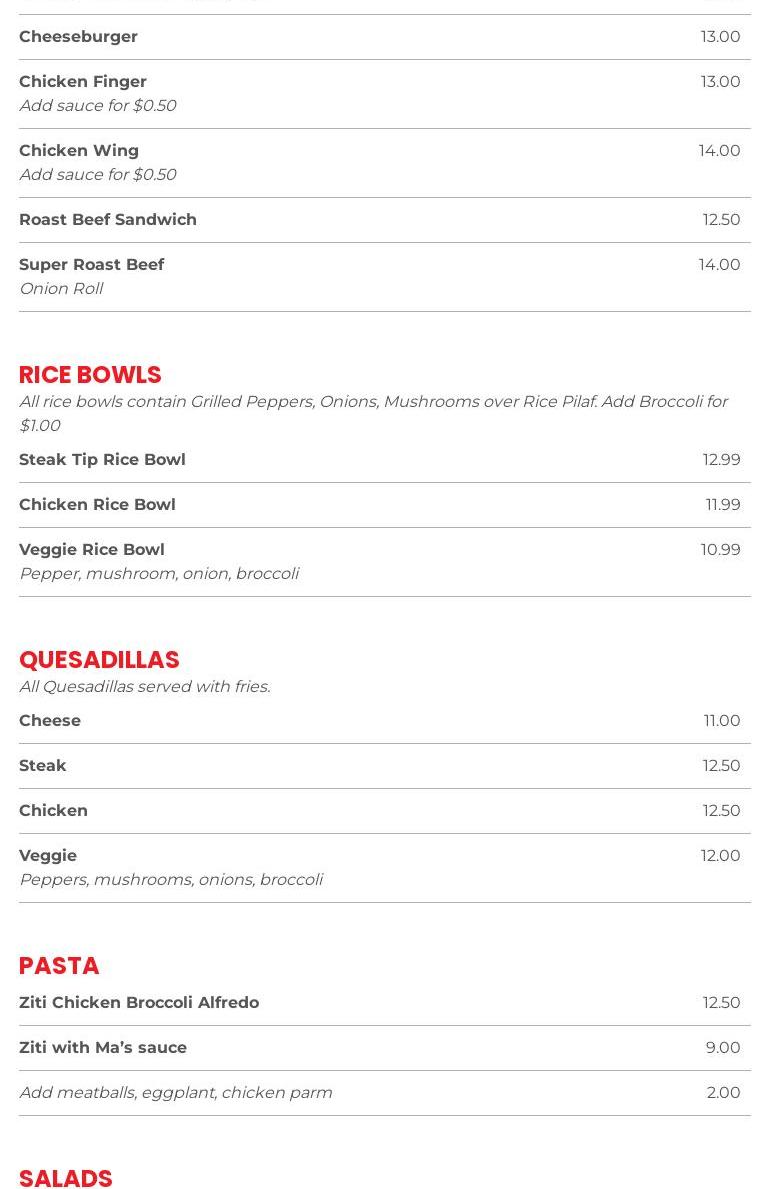Select Ziti Chicken Broccoli Alfredo item
The image size is (770, 1189).
[139, 1003]
